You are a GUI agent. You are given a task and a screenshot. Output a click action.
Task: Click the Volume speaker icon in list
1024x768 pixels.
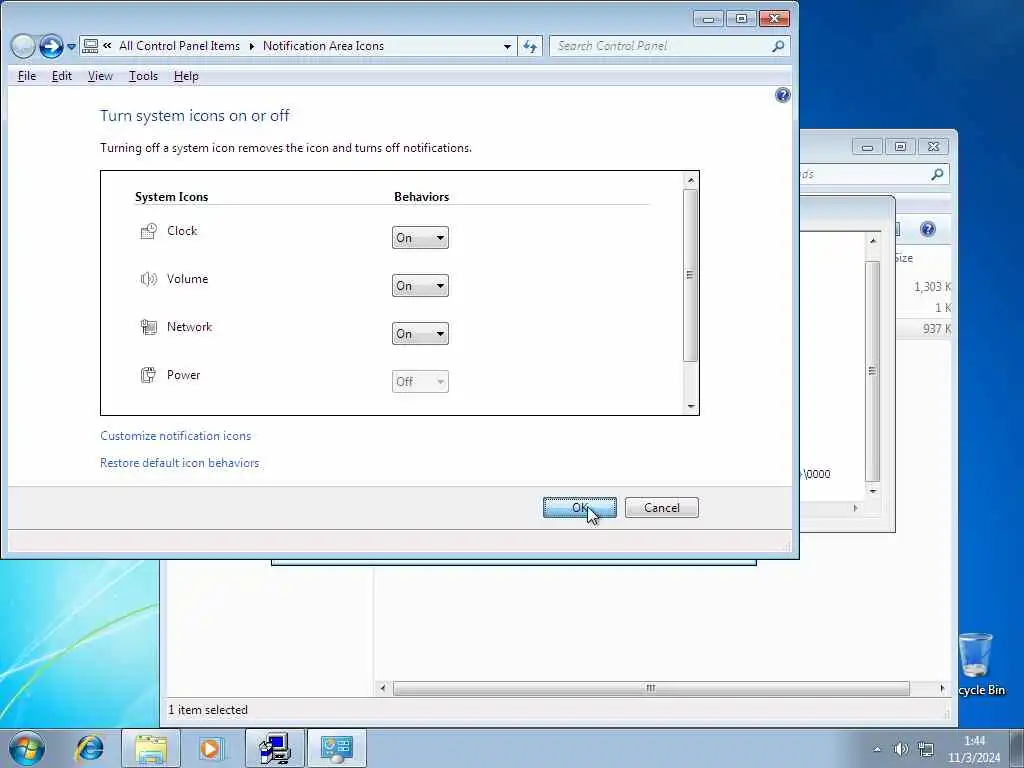tap(148, 279)
